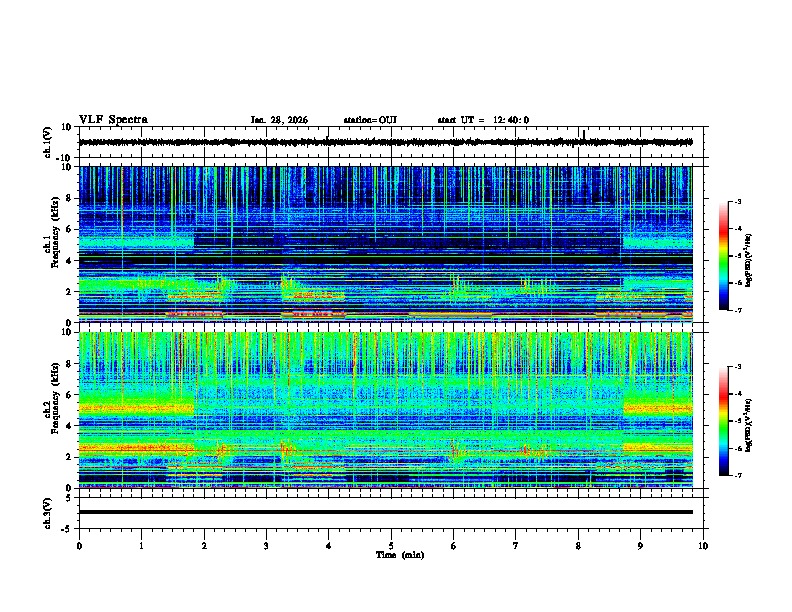Click the "8" kHz tick on ch.2 spectrogram

coord(70,364)
